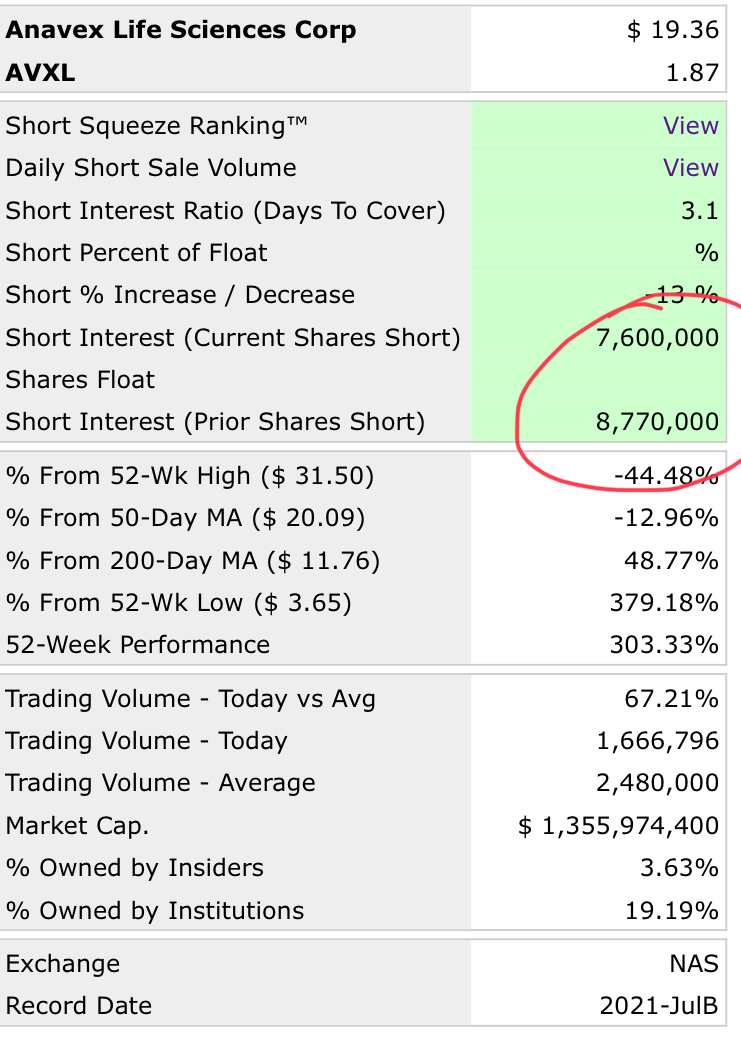Select the Market Cap. value $ 1,355,974,400
The height and width of the screenshot is (1043, 741).
pyautogui.click(x=618, y=825)
